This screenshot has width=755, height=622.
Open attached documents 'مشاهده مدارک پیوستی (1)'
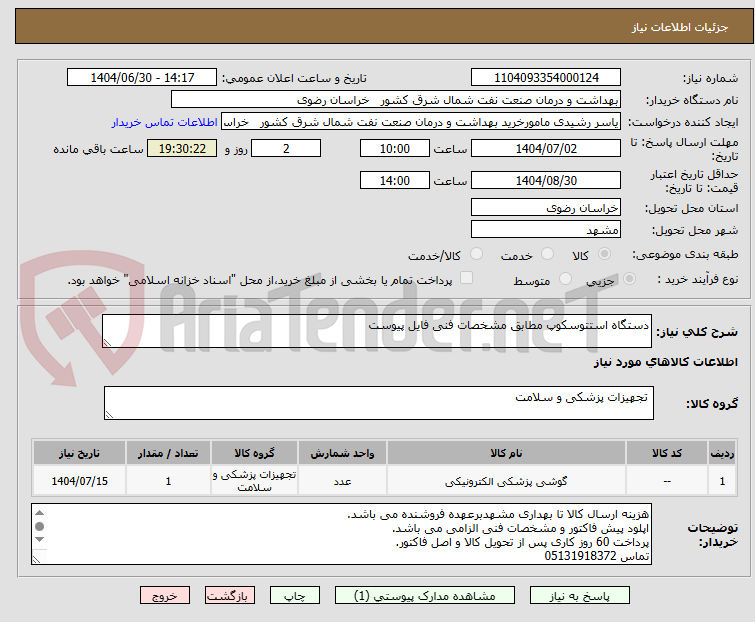coord(425,596)
